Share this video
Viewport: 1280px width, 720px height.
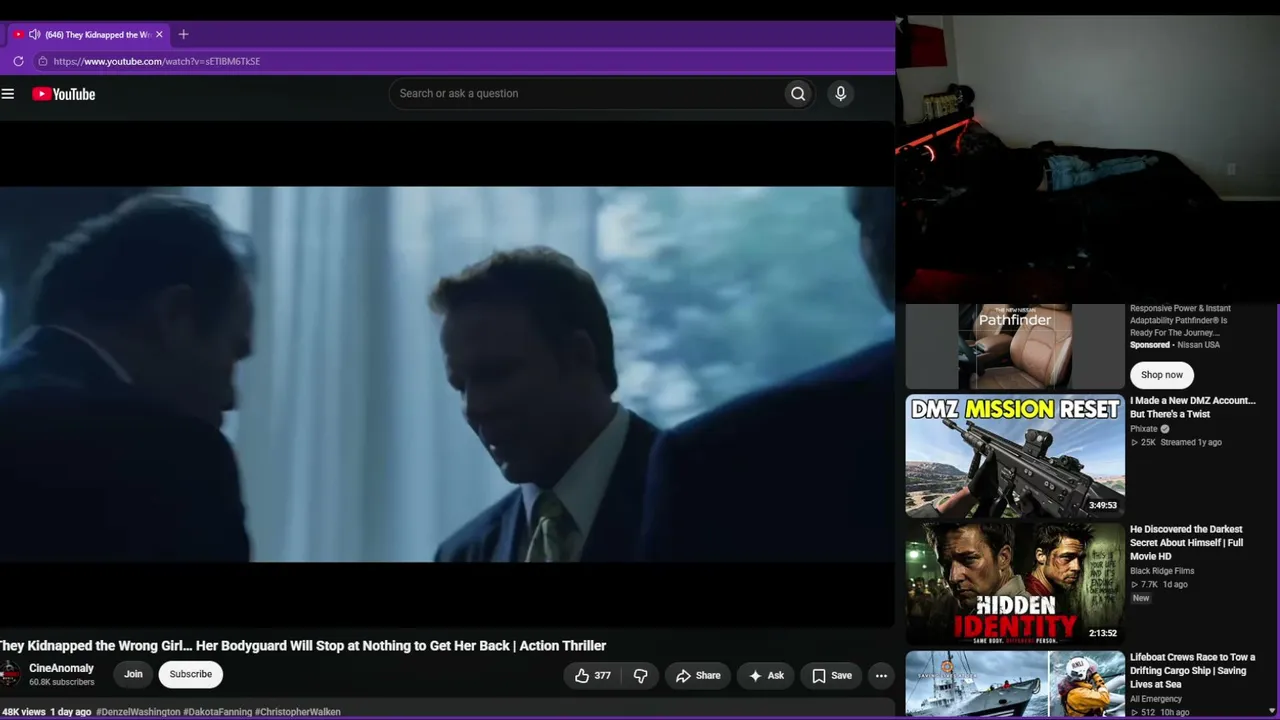pyautogui.click(x=697, y=676)
